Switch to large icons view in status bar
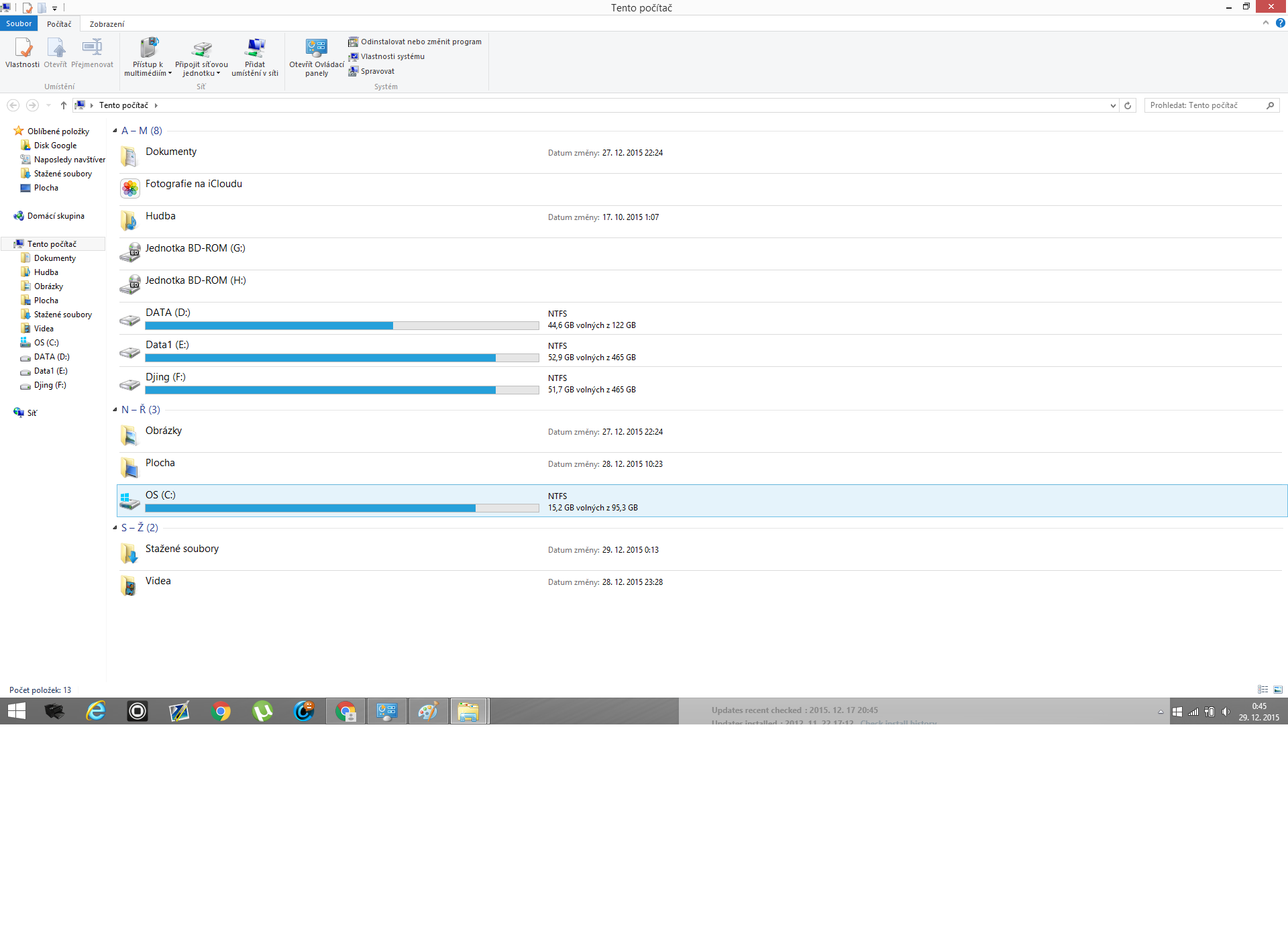 click(1278, 690)
